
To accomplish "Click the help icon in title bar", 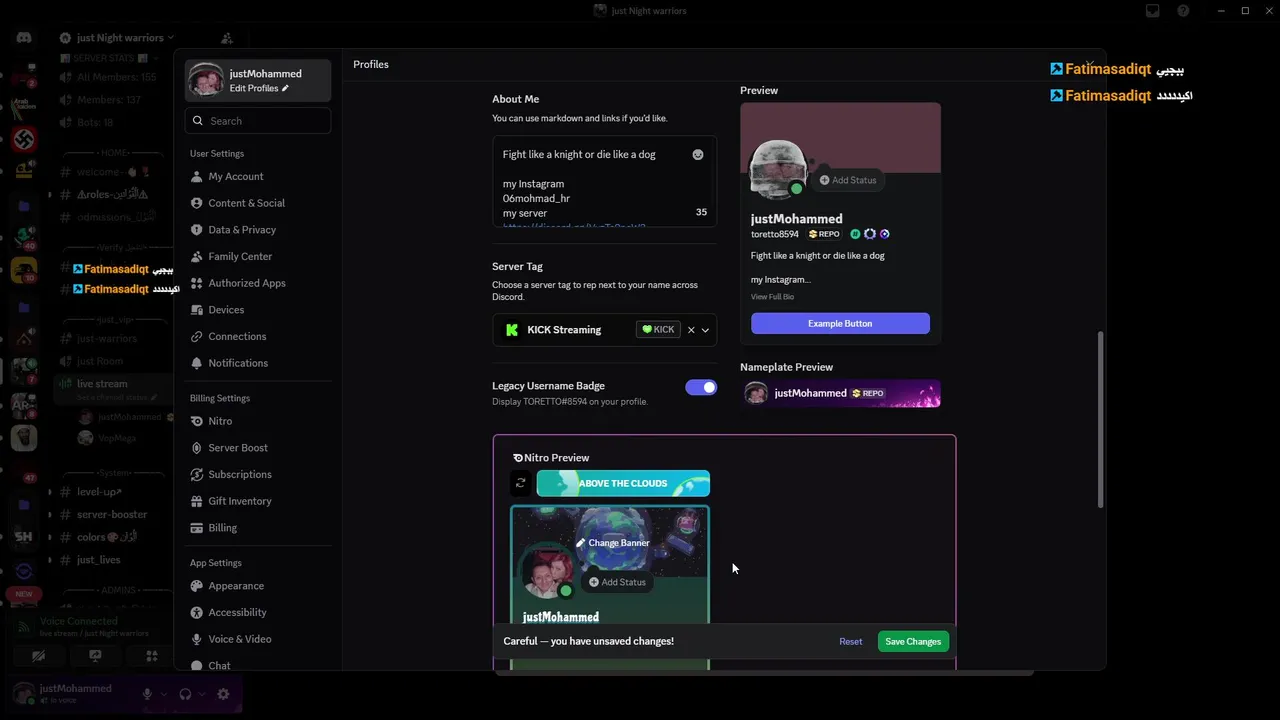I will click(1183, 11).
